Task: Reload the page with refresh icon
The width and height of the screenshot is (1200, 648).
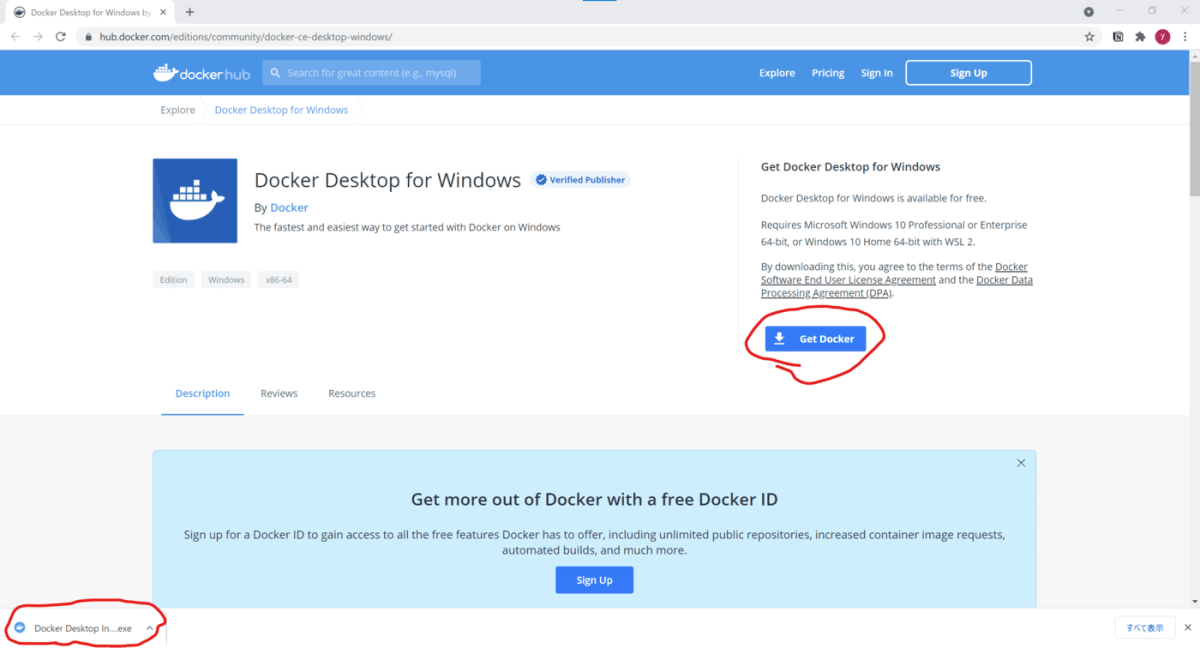Action: (x=61, y=36)
